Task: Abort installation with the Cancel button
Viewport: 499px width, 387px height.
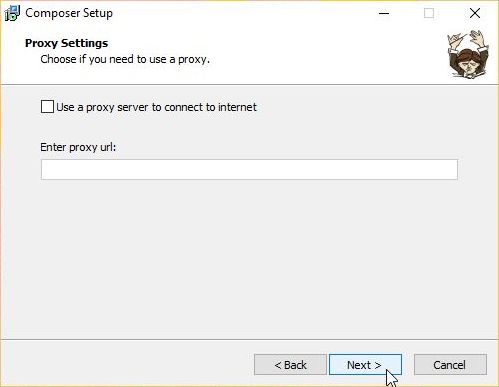Action: tap(450, 365)
